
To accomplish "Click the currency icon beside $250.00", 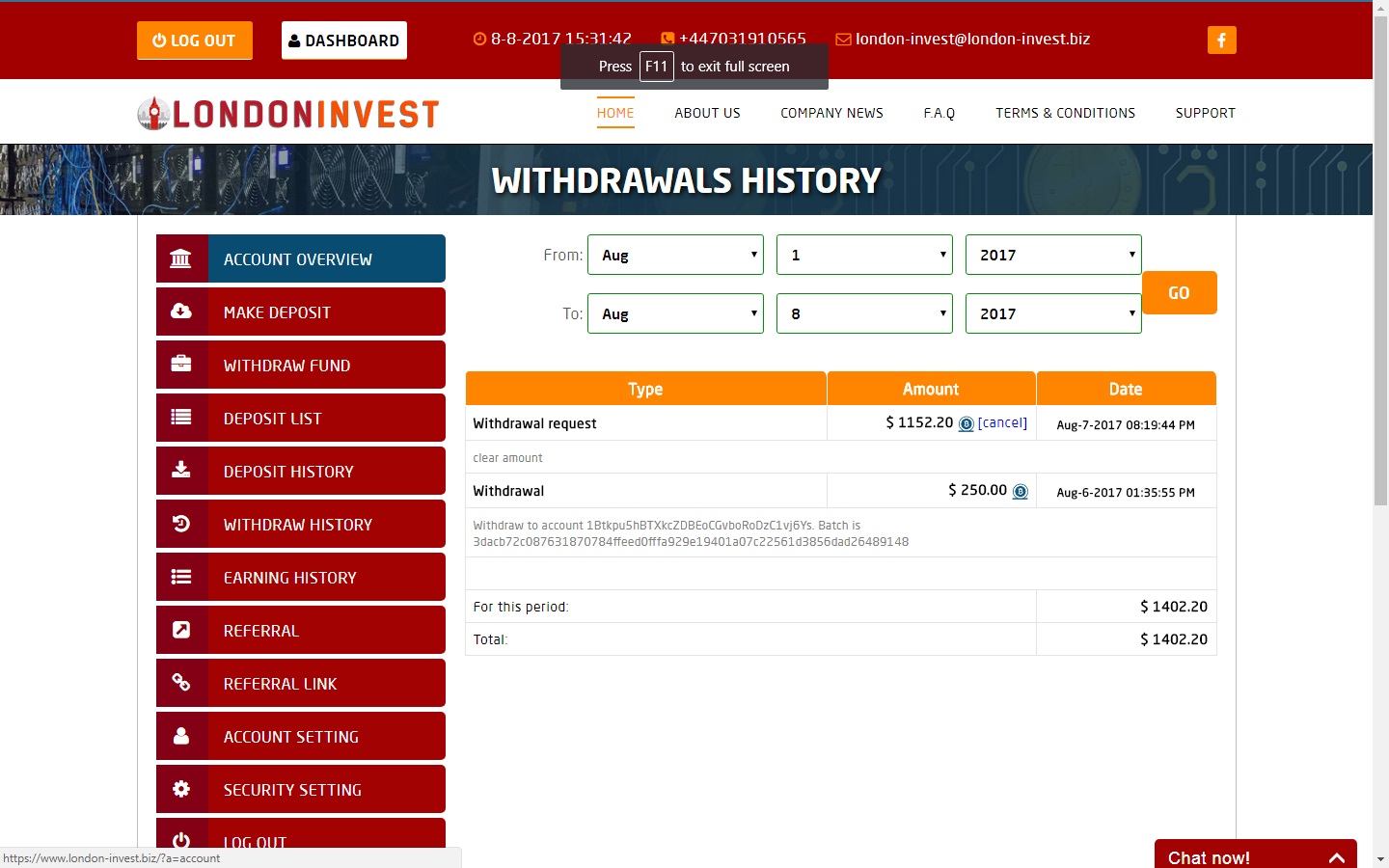I will [x=1020, y=491].
